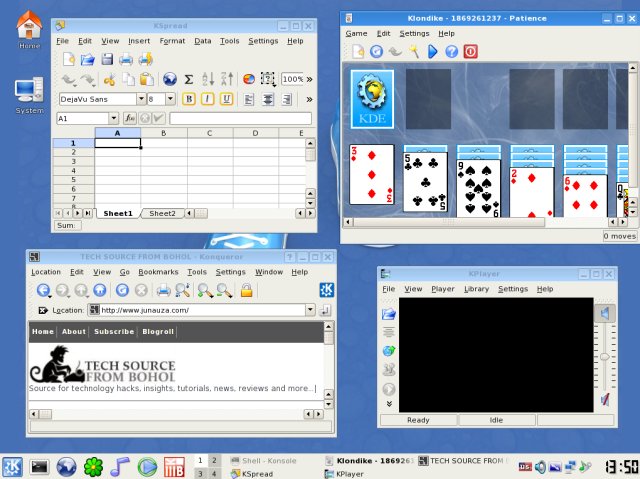Open the Format menu in KSpread
The image size is (640, 479).
[172, 41]
